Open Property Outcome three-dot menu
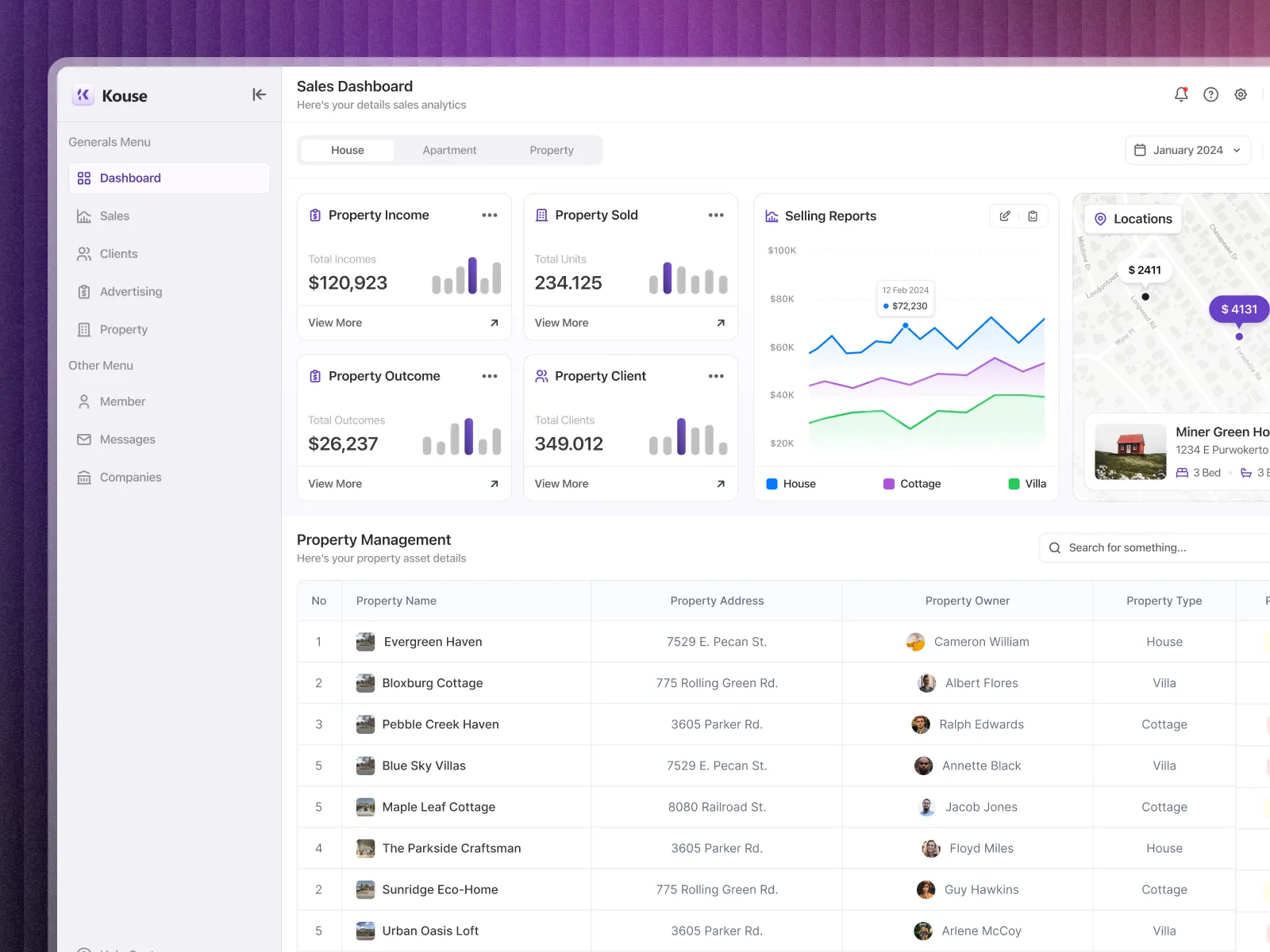 click(x=490, y=376)
